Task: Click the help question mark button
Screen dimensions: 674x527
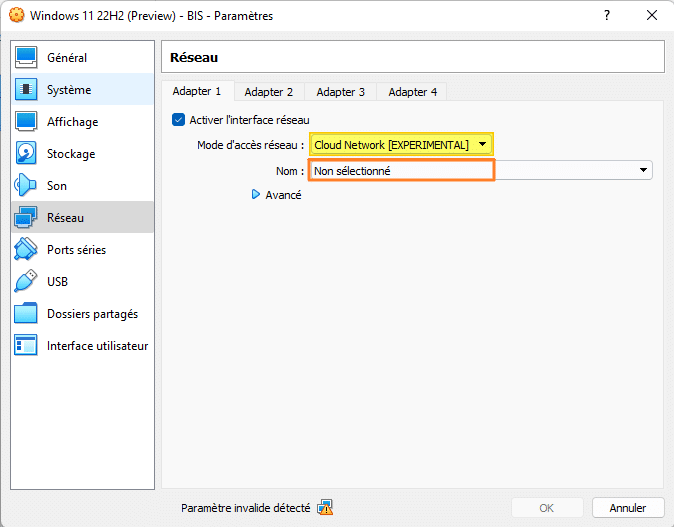Action: pyautogui.click(x=607, y=15)
